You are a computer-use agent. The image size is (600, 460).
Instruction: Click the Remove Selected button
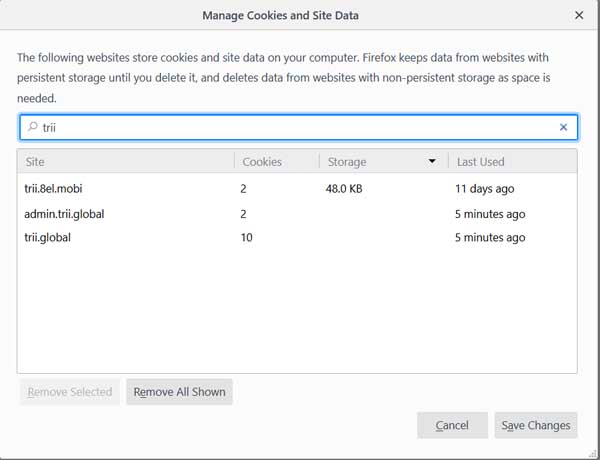[70, 392]
